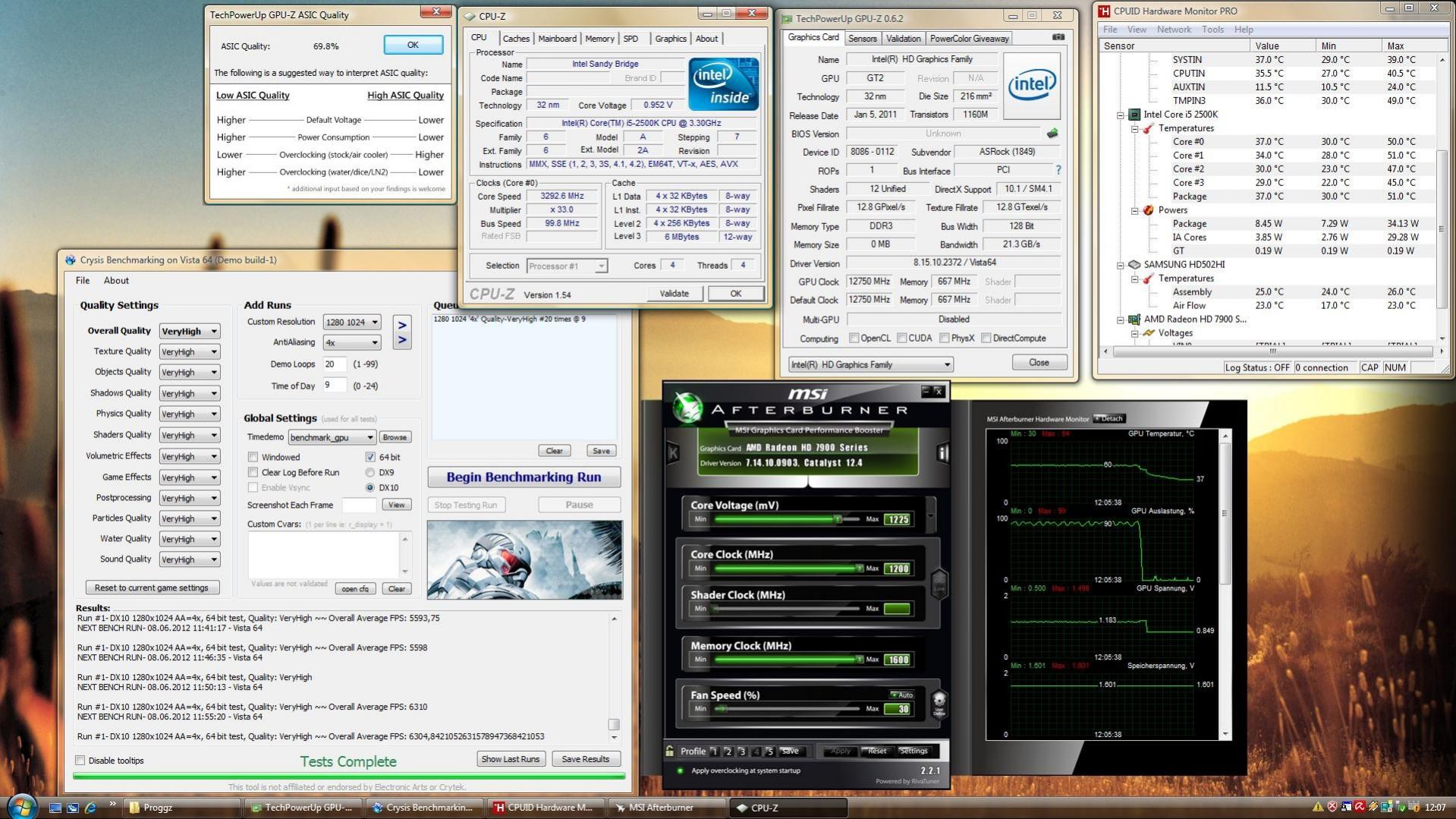Click the CPU-Z Validate button

click(x=674, y=294)
